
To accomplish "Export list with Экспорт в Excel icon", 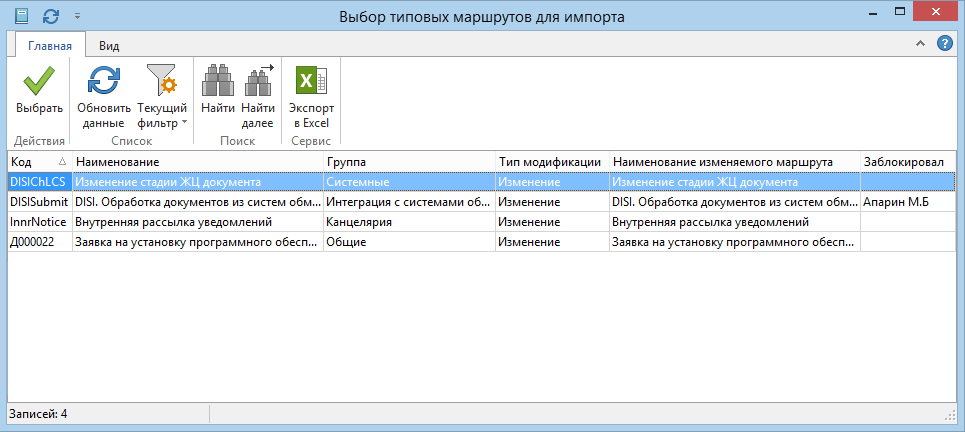I will coord(310,80).
